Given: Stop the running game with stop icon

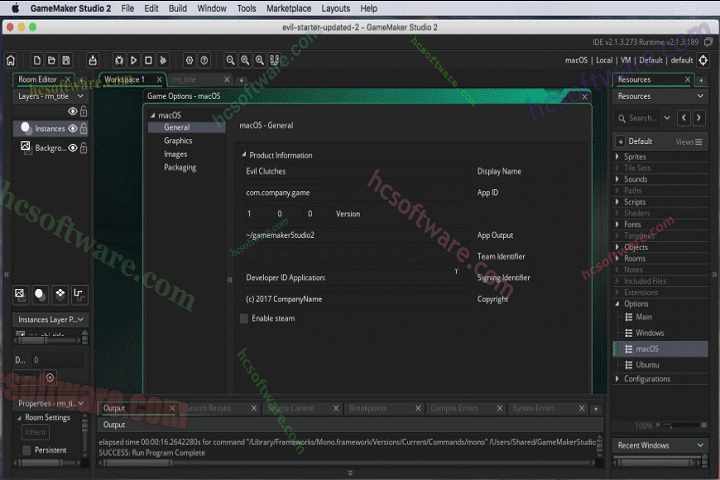Looking at the screenshot, I should tap(148, 60).
